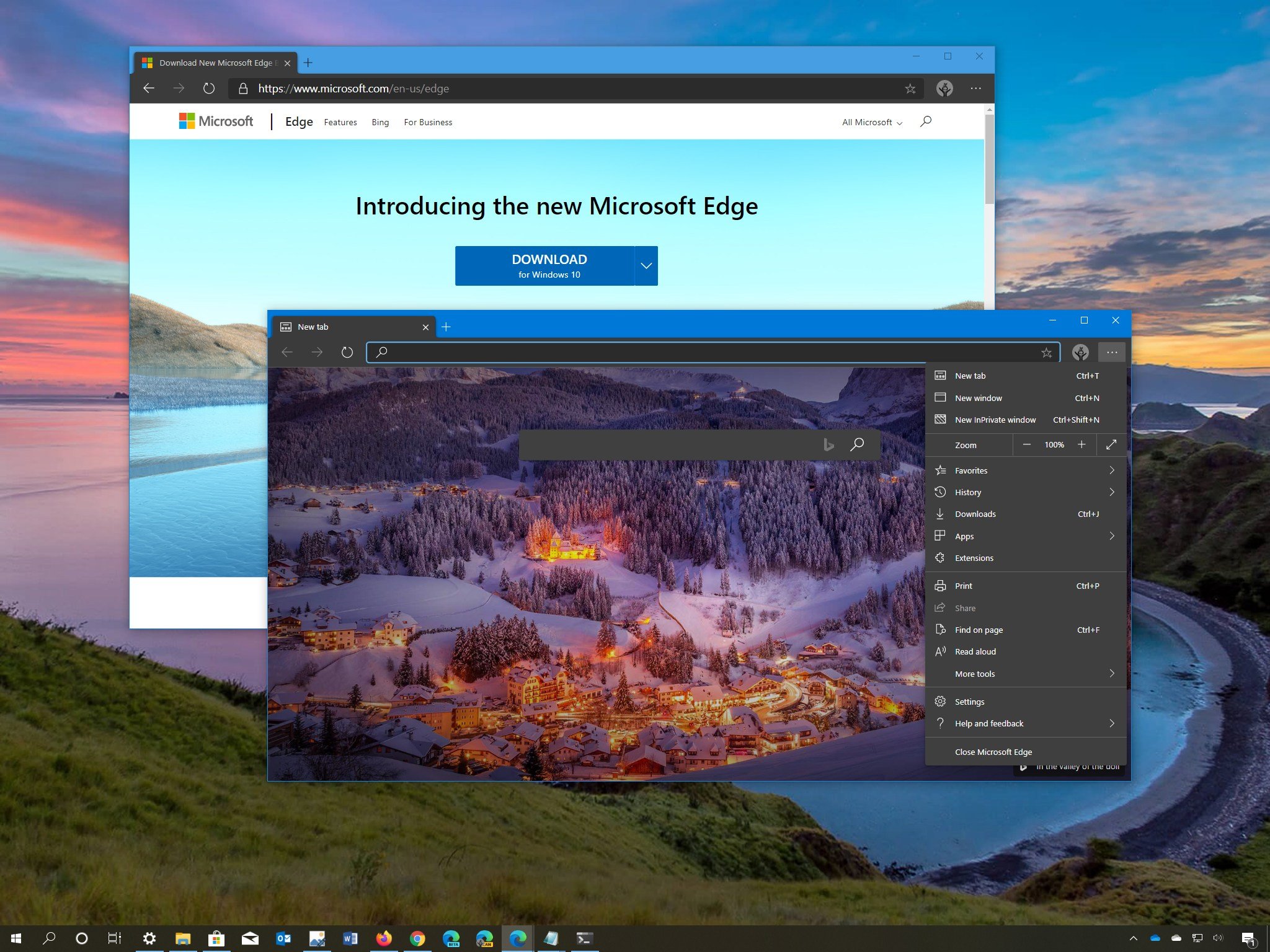
Task: Expand the History submenu arrow
Action: coord(1113,491)
